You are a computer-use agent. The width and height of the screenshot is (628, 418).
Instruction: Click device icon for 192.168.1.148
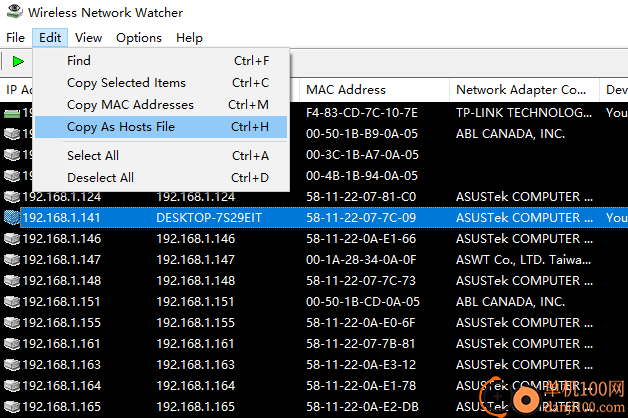click(12, 281)
